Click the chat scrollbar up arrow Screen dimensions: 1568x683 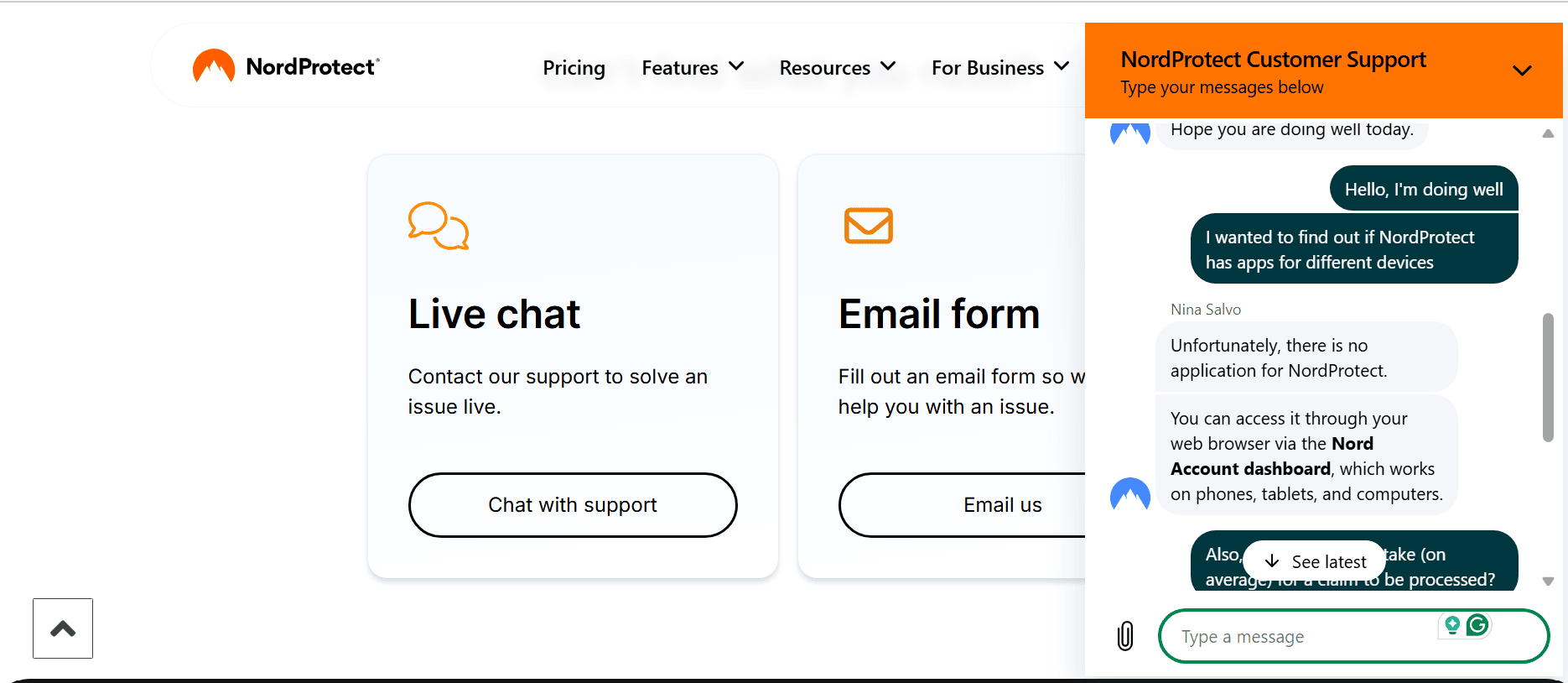[1548, 133]
